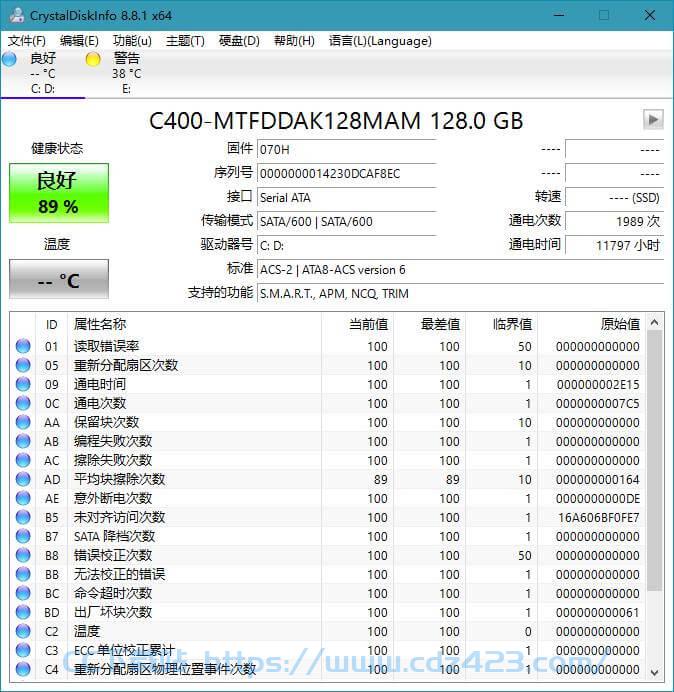Screen dimensions: 674x692
Task: Click the status icon for 0C 通电次数
Action: tap(23, 403)
